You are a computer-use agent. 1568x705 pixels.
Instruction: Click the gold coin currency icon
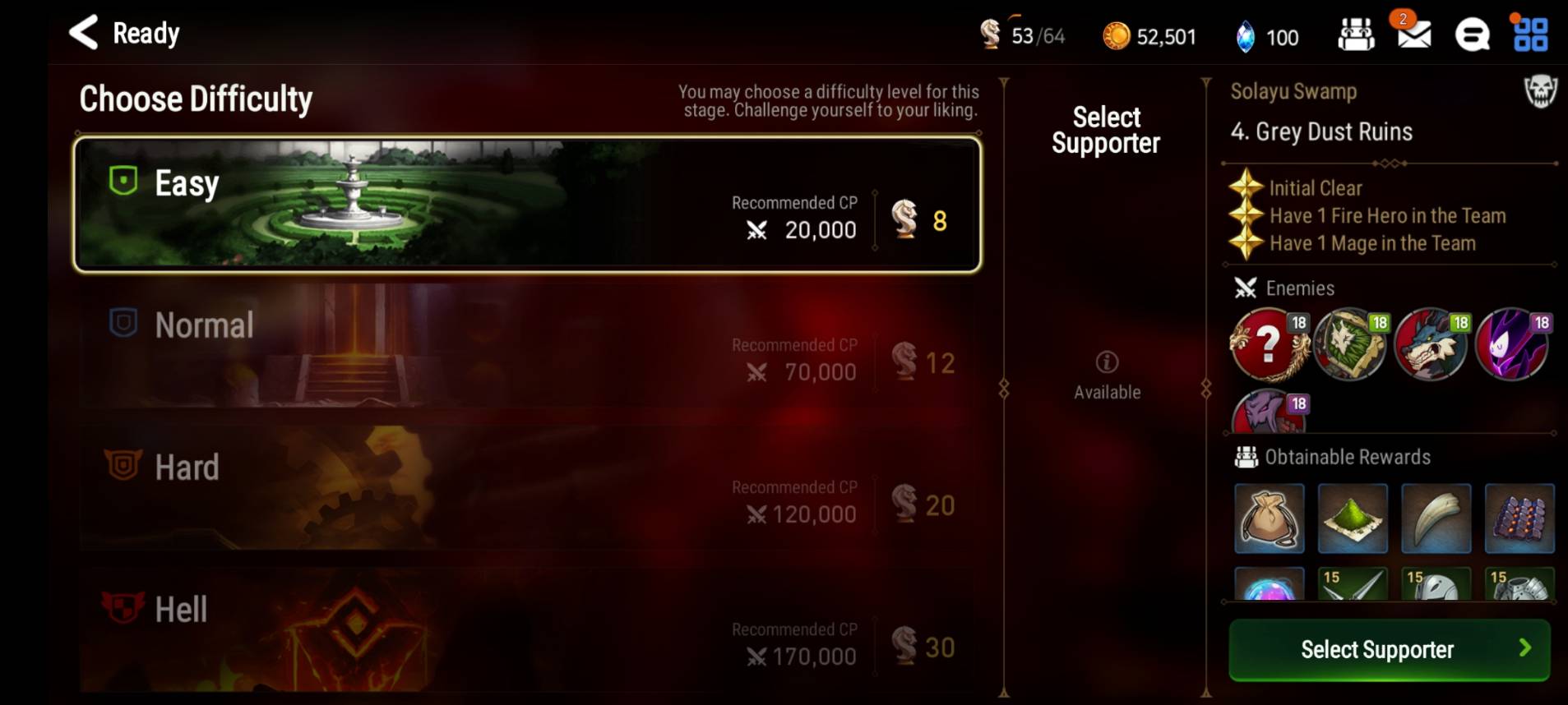[x=1116, y=36]
